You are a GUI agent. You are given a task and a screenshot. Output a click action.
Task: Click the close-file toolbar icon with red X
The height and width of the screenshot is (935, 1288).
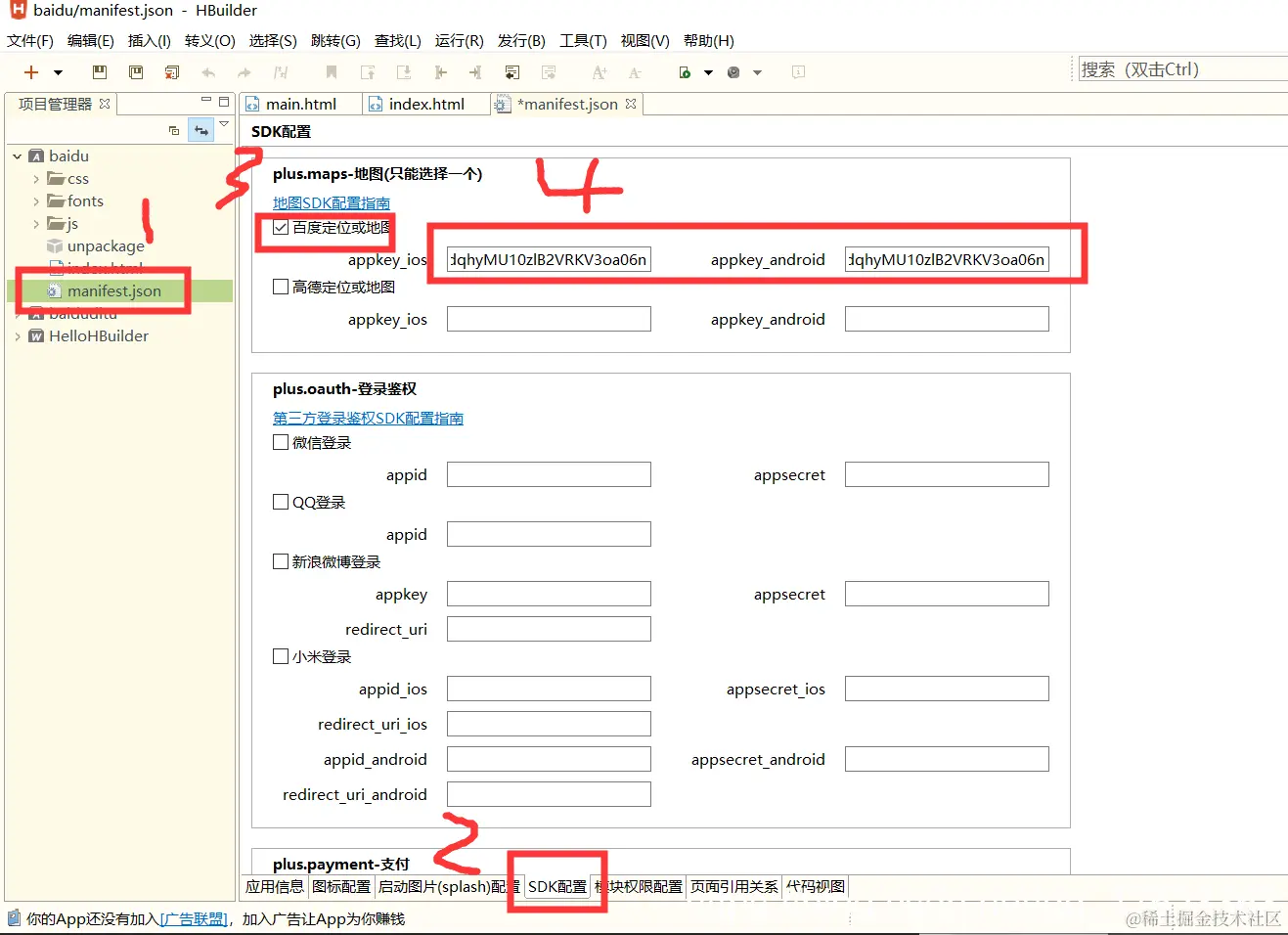[x=172, y=72]
